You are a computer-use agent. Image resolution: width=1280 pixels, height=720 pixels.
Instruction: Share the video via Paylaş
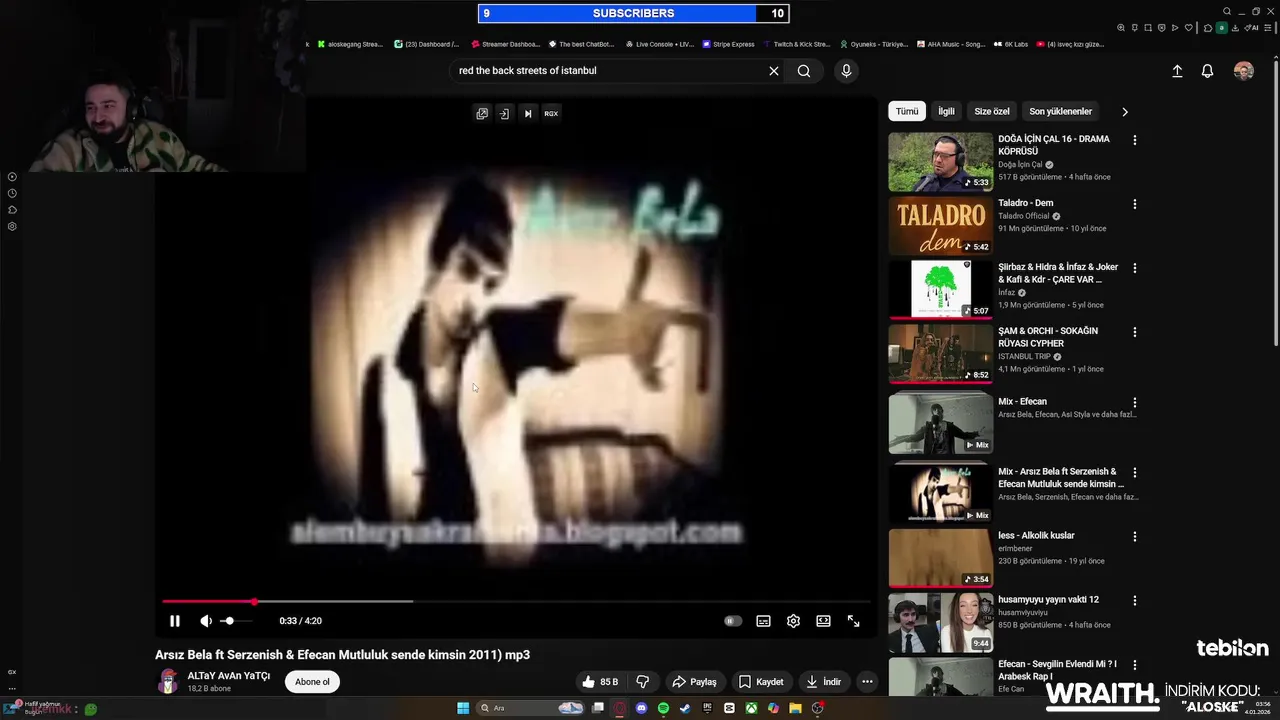694,682
